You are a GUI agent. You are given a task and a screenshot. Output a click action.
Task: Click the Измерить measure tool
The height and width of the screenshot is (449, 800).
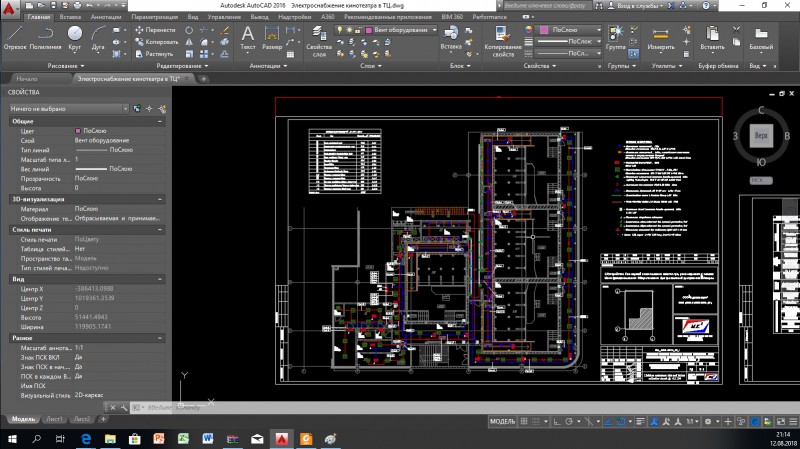[661, 38]
